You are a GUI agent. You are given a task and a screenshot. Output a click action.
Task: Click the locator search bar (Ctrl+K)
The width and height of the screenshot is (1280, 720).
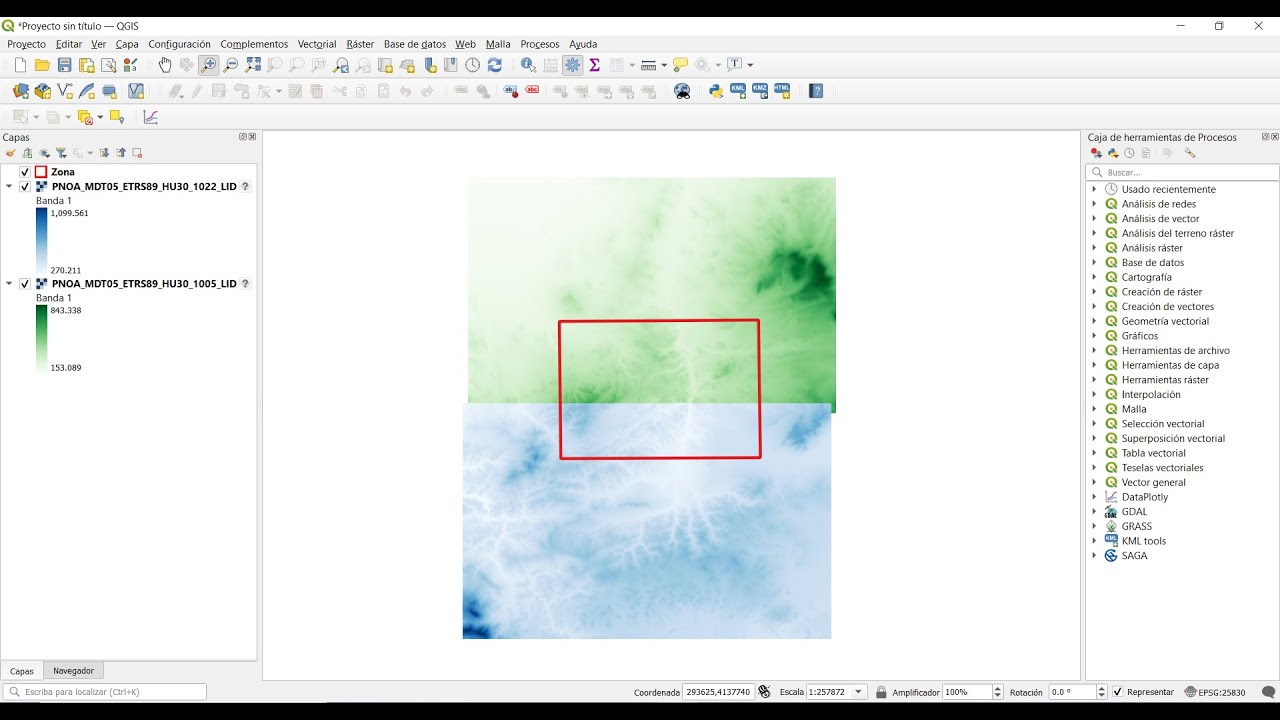[105, 692]
